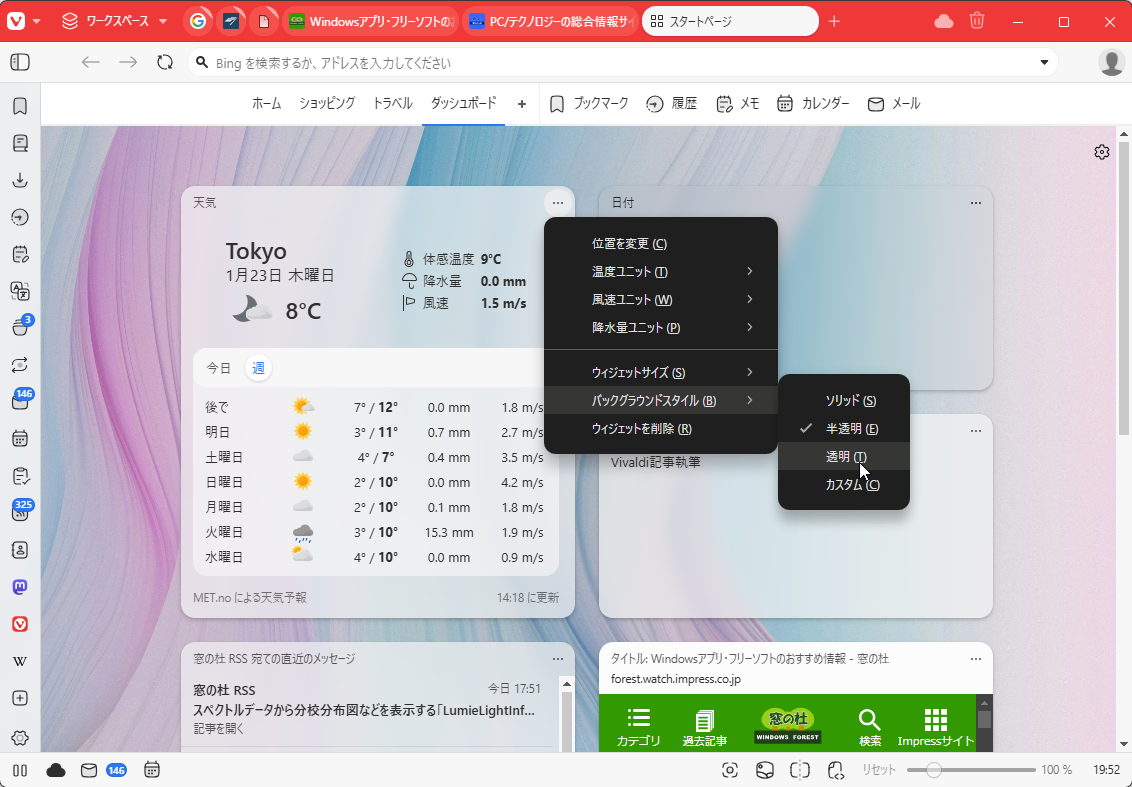Open the Translate panel icon
Viewport: 1132px width, 787px height.
pos(19,291)
